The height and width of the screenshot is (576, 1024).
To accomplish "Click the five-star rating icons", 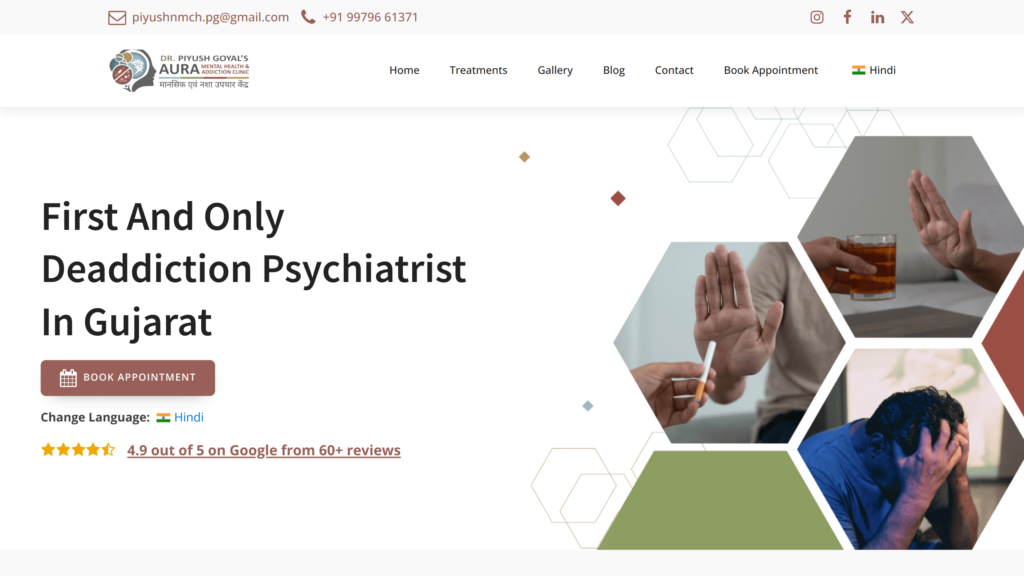I will click(x=78, y=449).
